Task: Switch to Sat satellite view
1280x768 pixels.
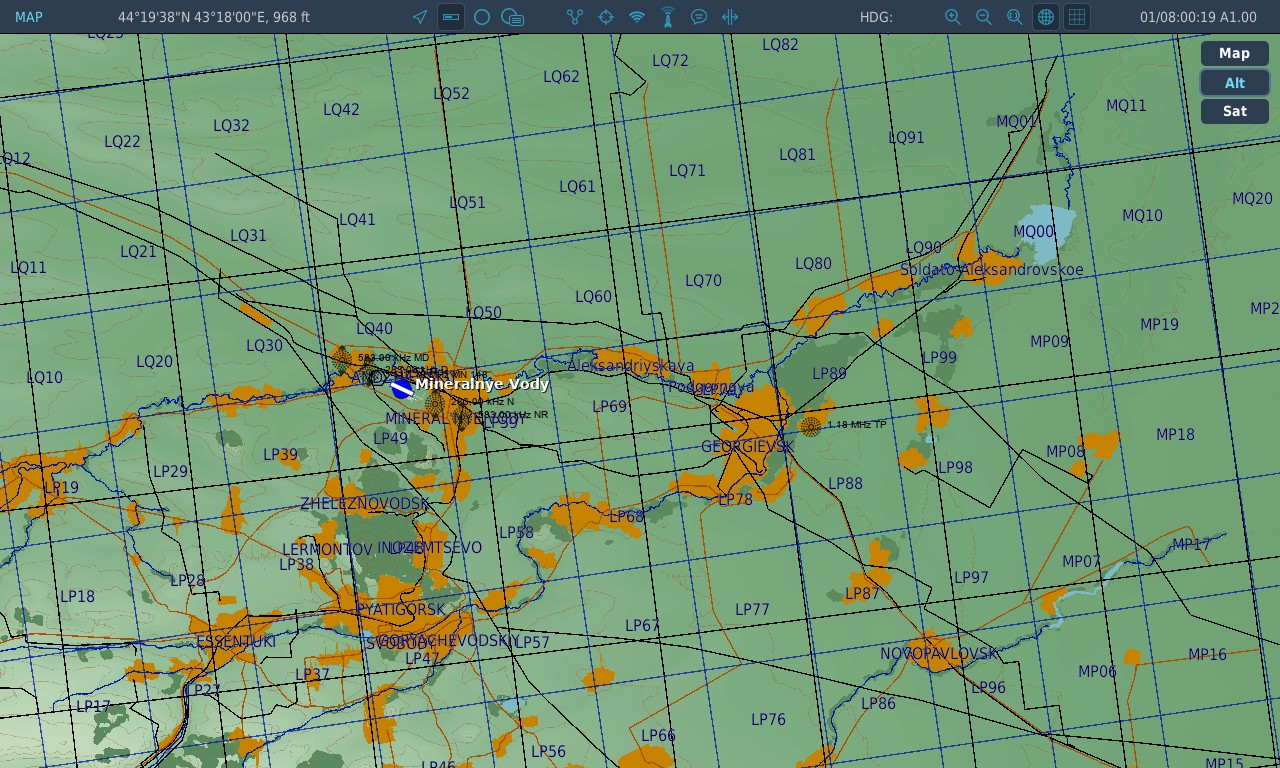Action: pyautogui.click(x=1235, y=111)
